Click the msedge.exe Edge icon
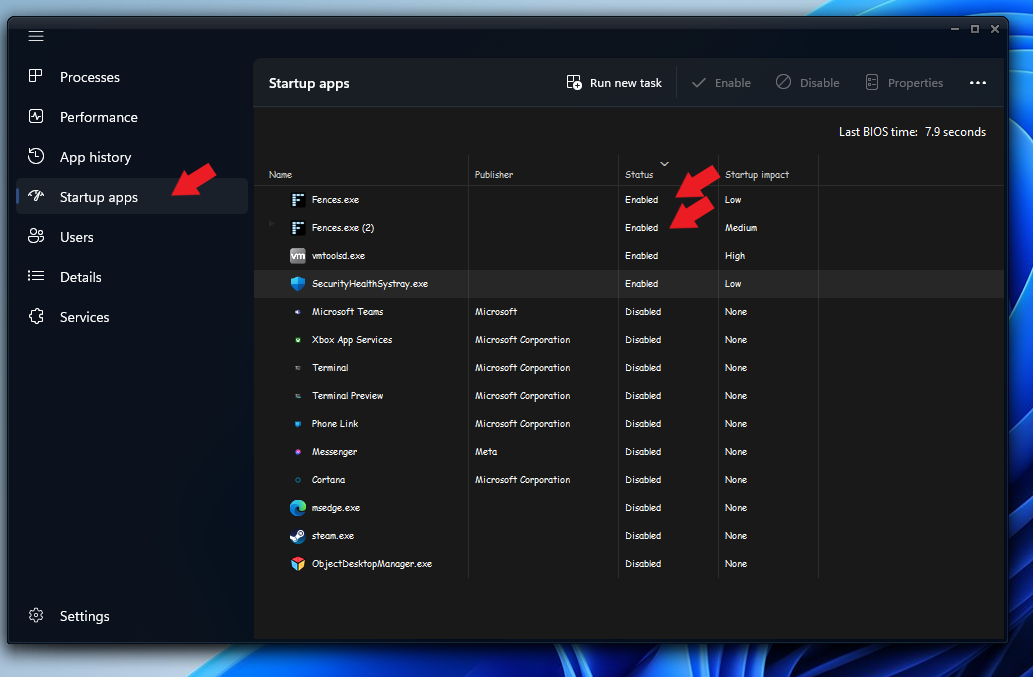The width and height of the screenshot is (1033, 677). click(298, 508)
